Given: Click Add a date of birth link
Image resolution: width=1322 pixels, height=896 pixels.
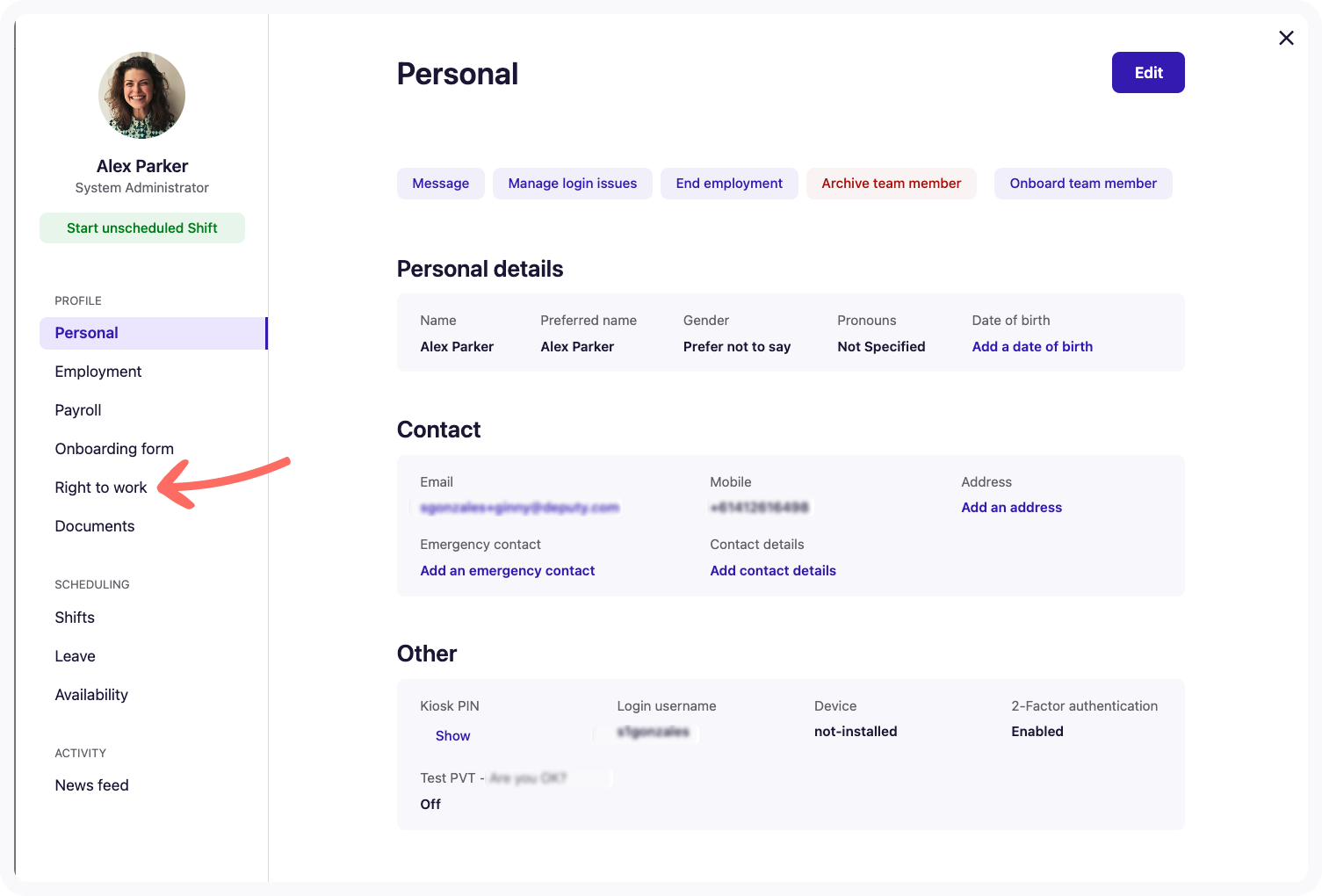Looking at the screenshot, I should tap(1032, 347).
